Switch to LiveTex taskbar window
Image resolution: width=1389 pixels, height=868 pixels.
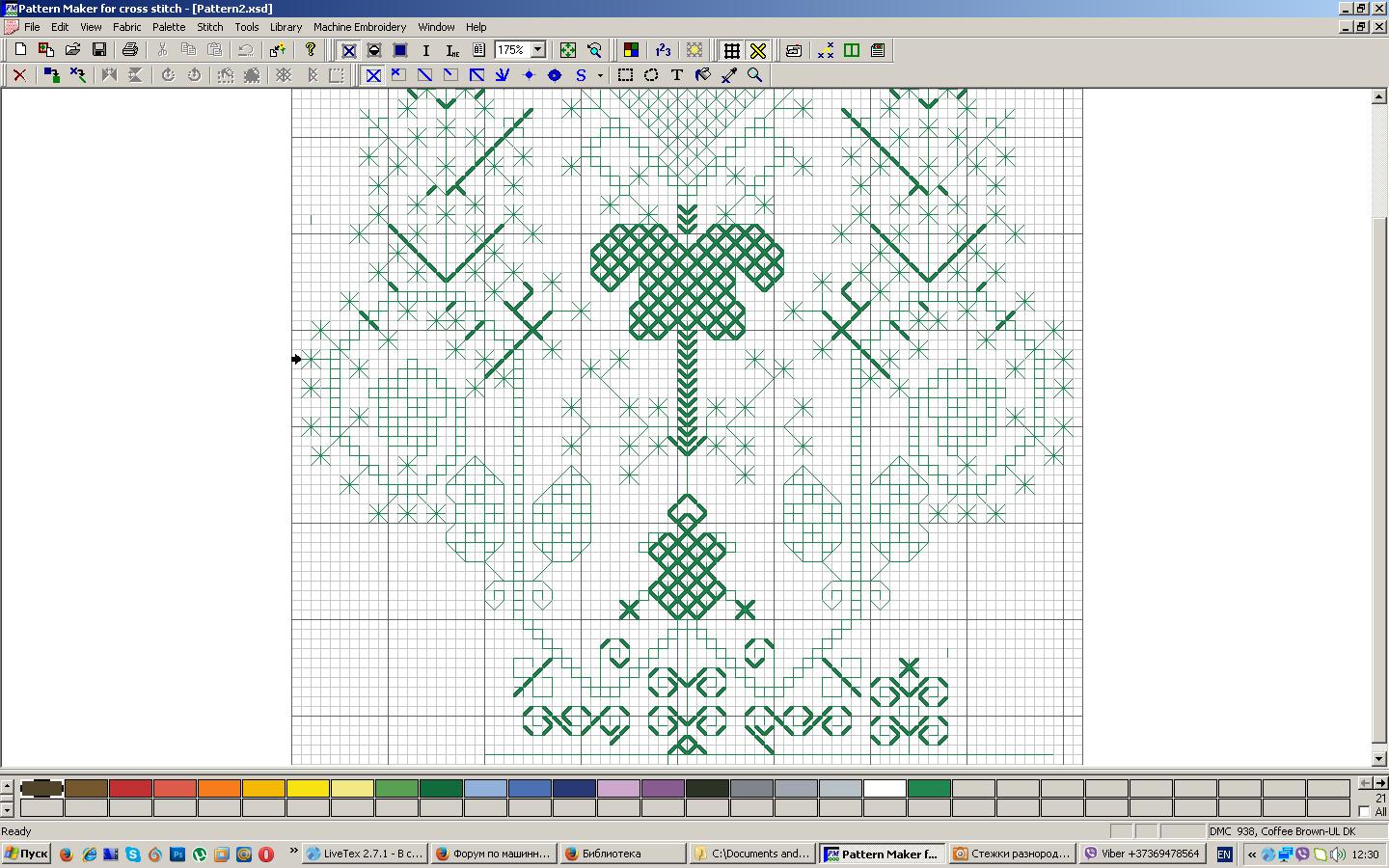coord(365,854)
